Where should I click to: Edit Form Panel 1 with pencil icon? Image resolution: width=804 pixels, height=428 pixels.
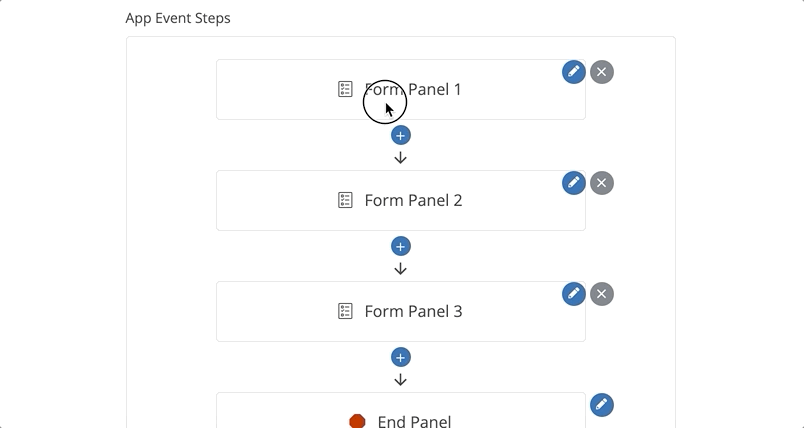[x=573, y=72]
